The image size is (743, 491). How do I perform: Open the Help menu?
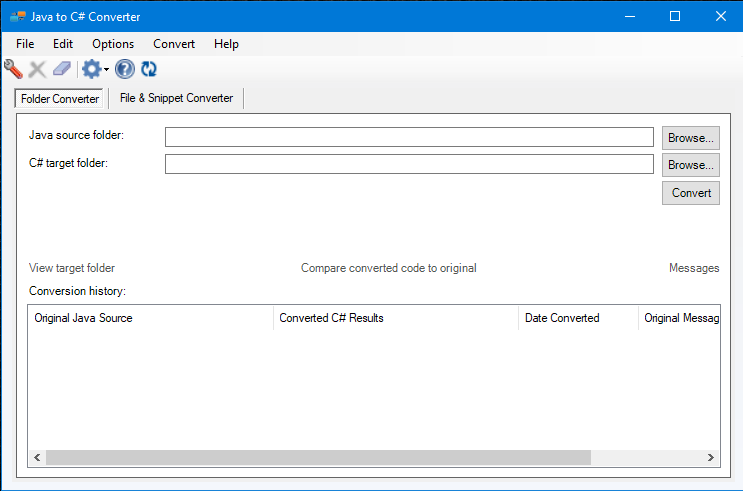[x=227, y=44]
